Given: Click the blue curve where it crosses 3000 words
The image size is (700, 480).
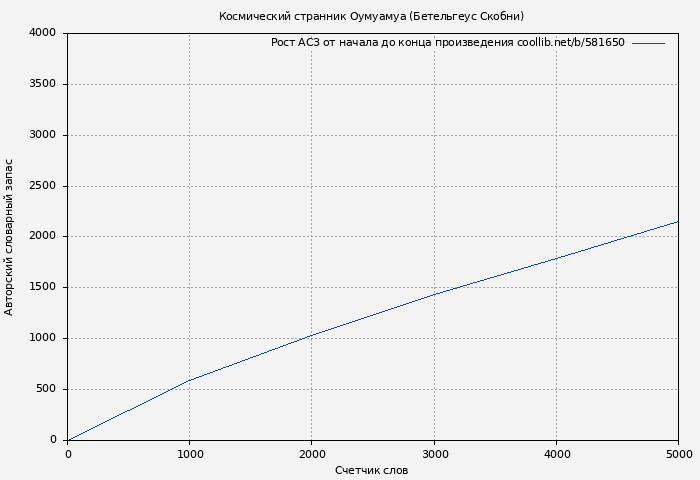Looking at the screenshot, I should (x=434, y=294).
